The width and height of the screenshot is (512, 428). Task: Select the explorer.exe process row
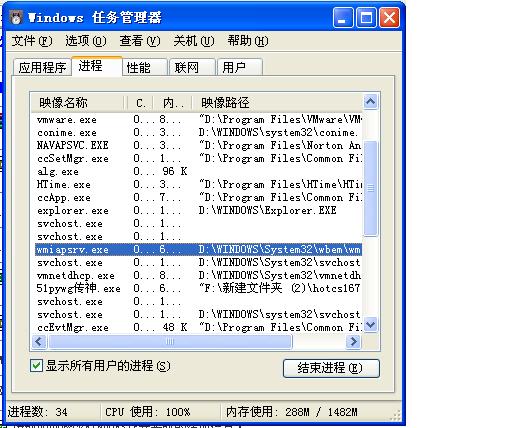198,211
